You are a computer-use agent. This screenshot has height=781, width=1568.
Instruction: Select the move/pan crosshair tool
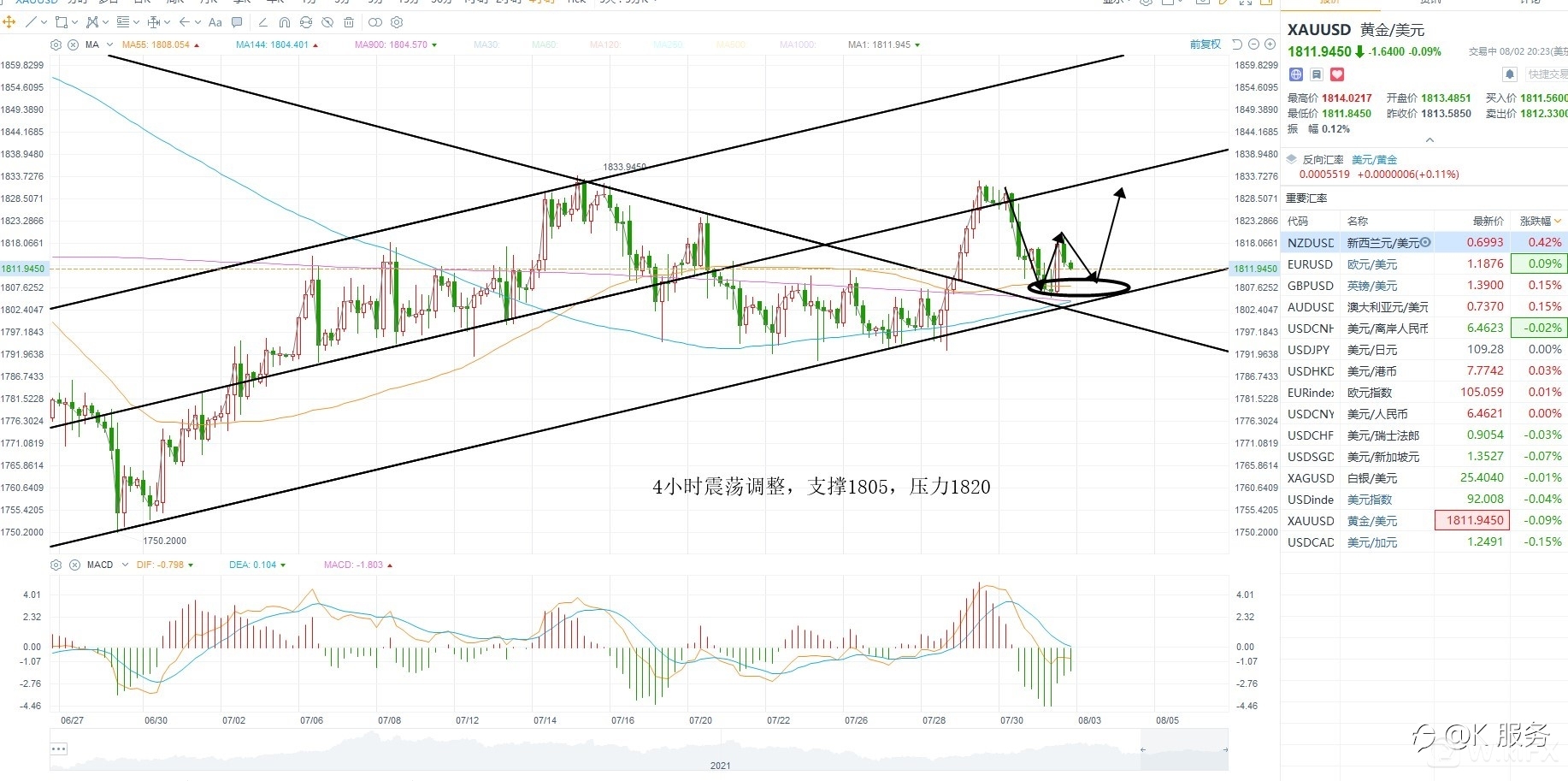[x=9, y=22]
